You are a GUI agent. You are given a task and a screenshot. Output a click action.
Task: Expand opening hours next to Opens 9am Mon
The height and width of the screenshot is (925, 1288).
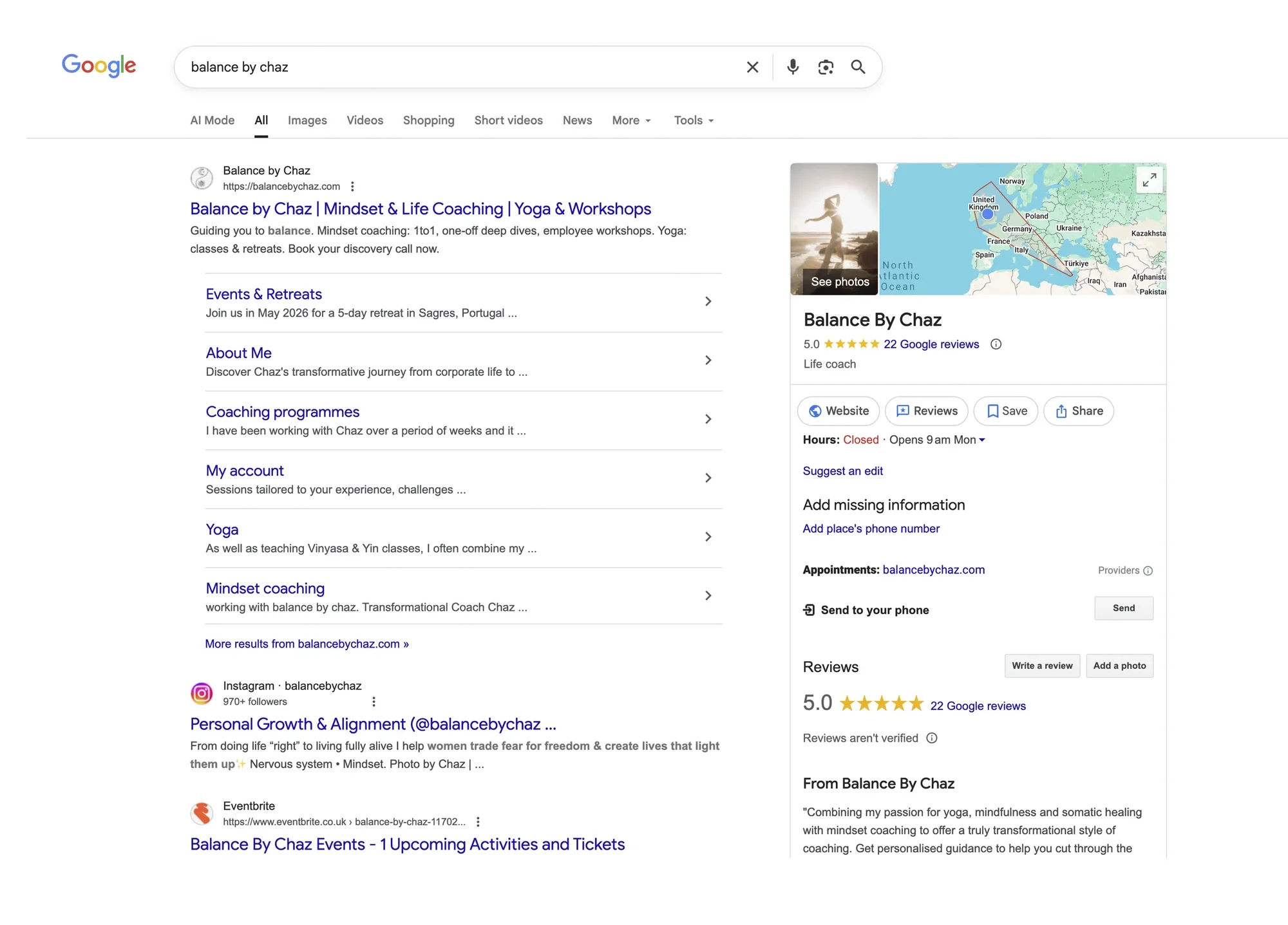tap(982, 440)
